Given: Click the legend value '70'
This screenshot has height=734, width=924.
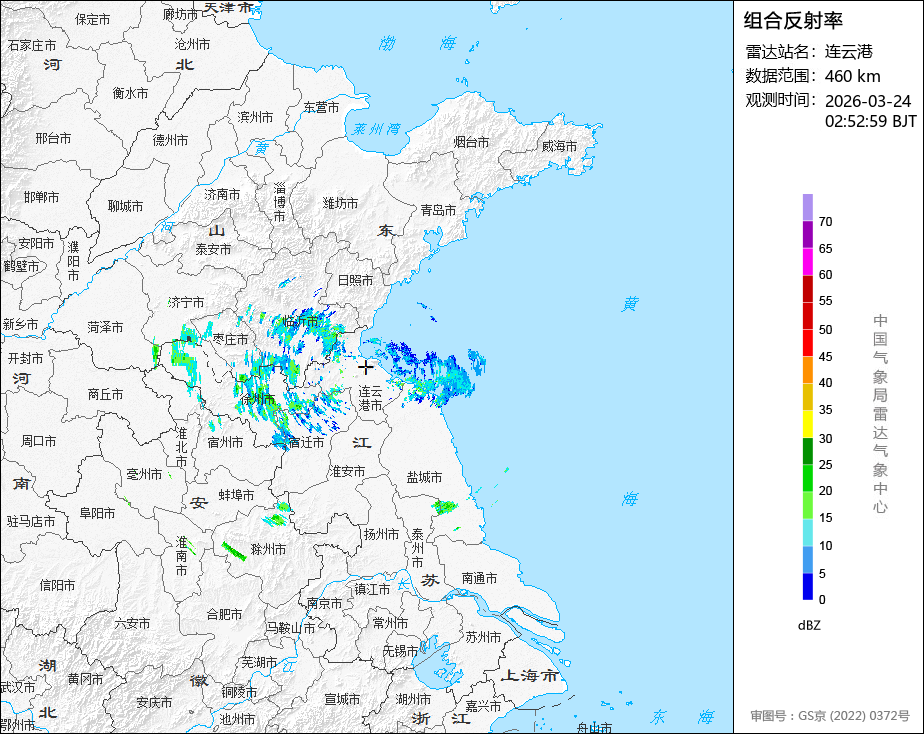Looking at the screenshot, I should coord(825,221).
